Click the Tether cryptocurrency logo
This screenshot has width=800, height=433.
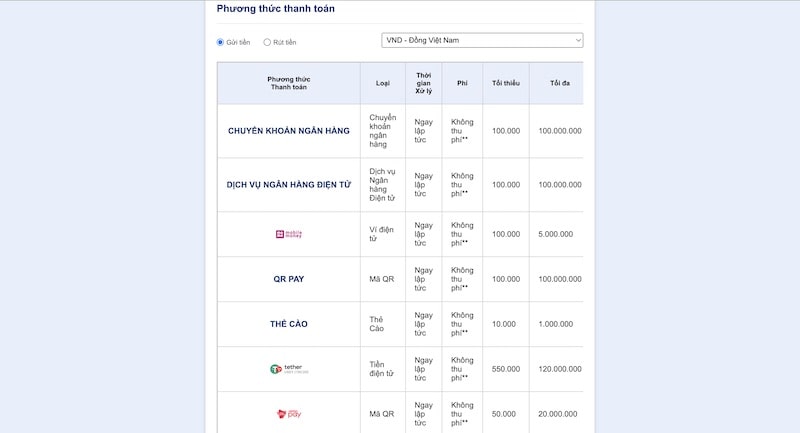(x=289, y=369)
